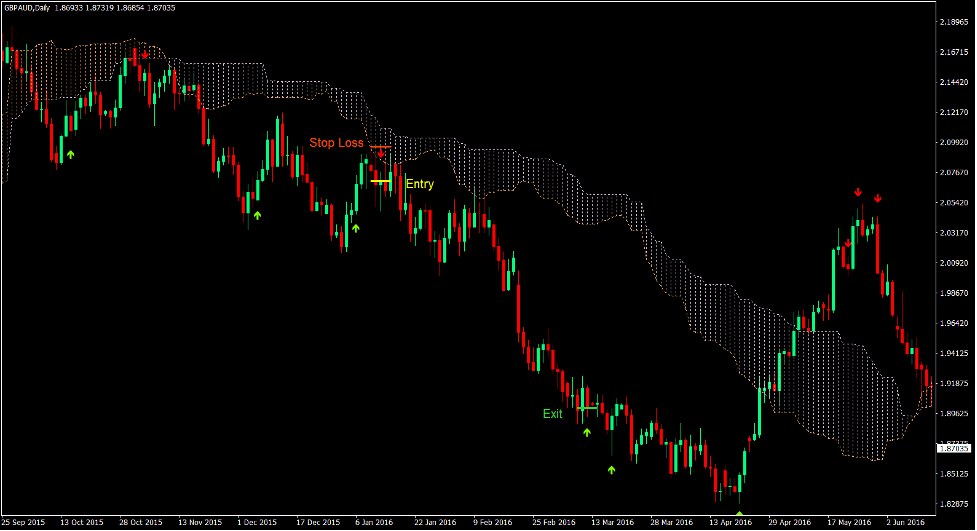Screen dimensions: 977x531
Task: Click the leftmost red arrow above May 2016 peak
Action: pos(857,191)
